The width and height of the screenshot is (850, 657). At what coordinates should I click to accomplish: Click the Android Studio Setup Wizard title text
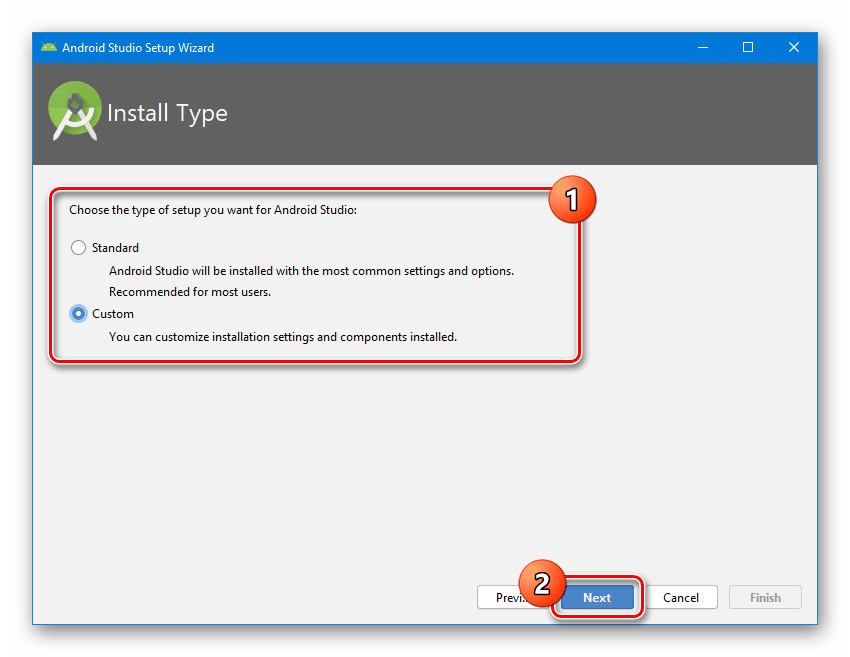pyautogui.click(x=136, y=47)
